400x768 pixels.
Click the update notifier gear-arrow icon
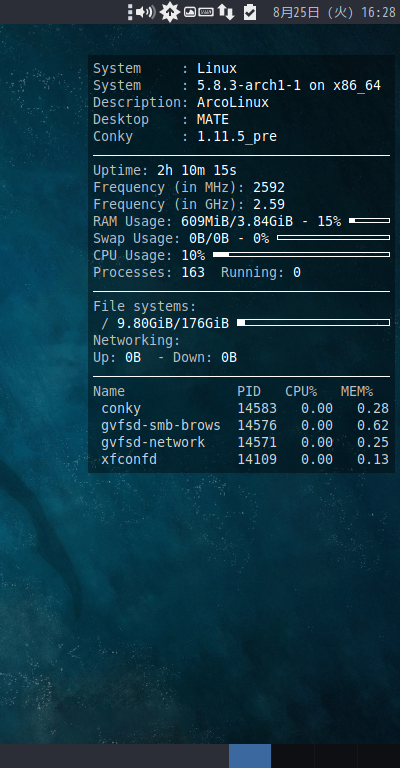point(170,12)
